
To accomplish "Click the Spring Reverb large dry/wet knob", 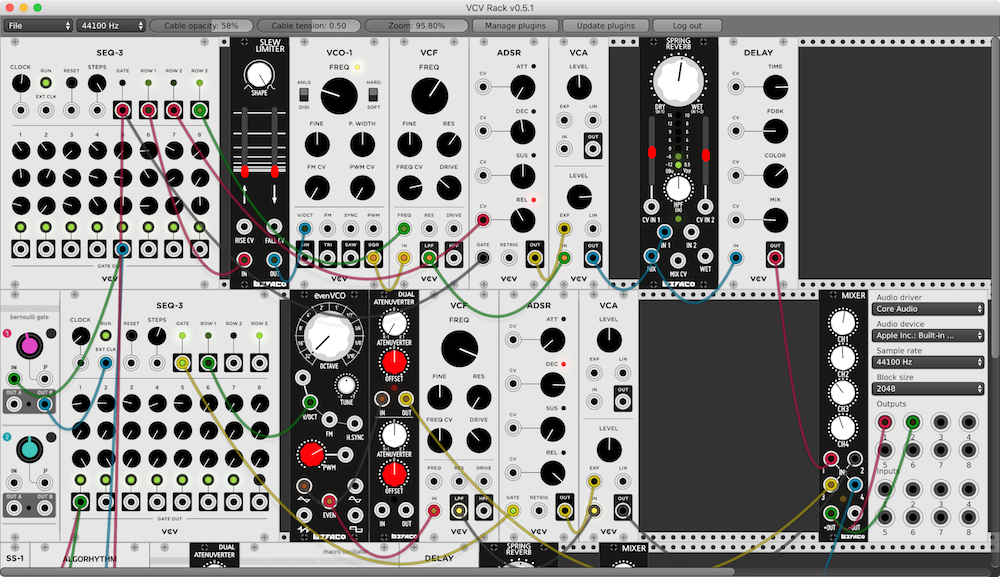I will 678,80.
